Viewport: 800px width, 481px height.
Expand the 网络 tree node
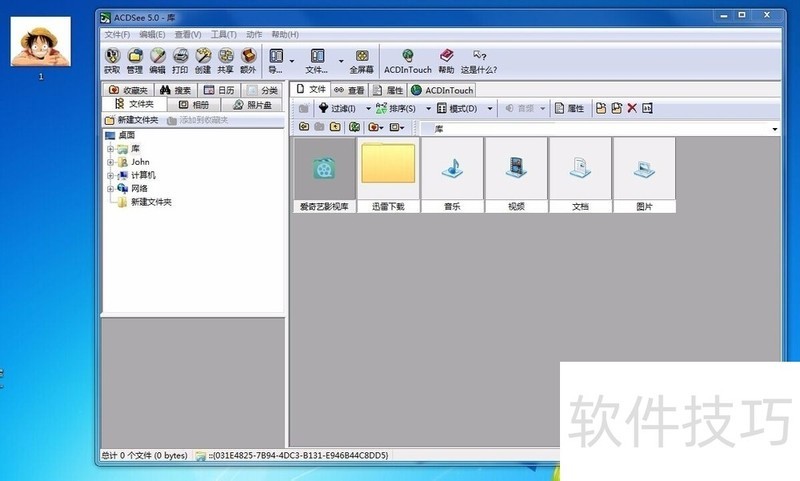(110, 189)
